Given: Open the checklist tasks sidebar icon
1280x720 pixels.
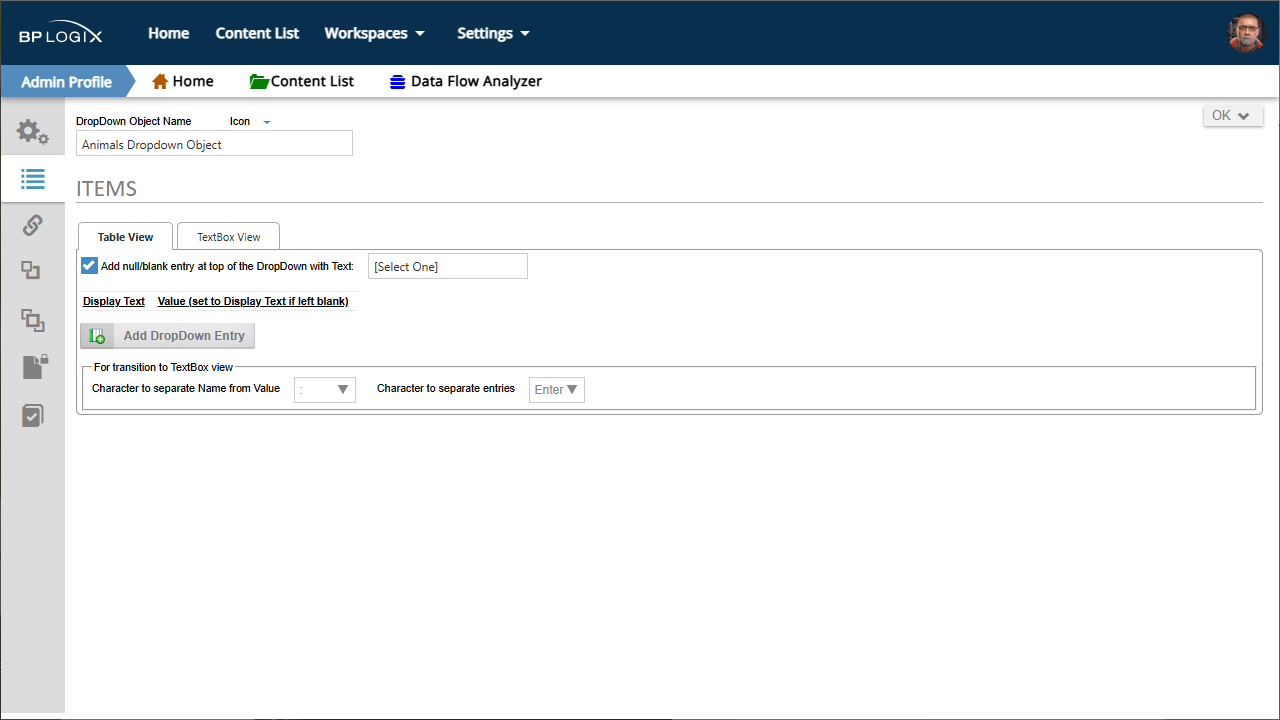Looking at the screenshot, I should [x=32, y=415].
